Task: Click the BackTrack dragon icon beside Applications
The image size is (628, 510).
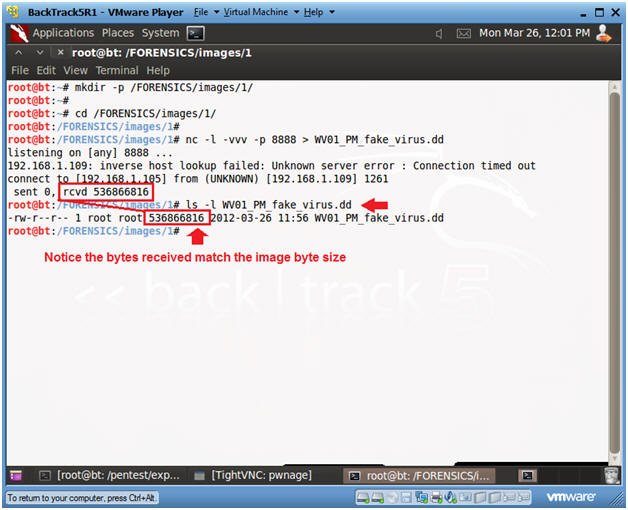Action: pos(19,33)
